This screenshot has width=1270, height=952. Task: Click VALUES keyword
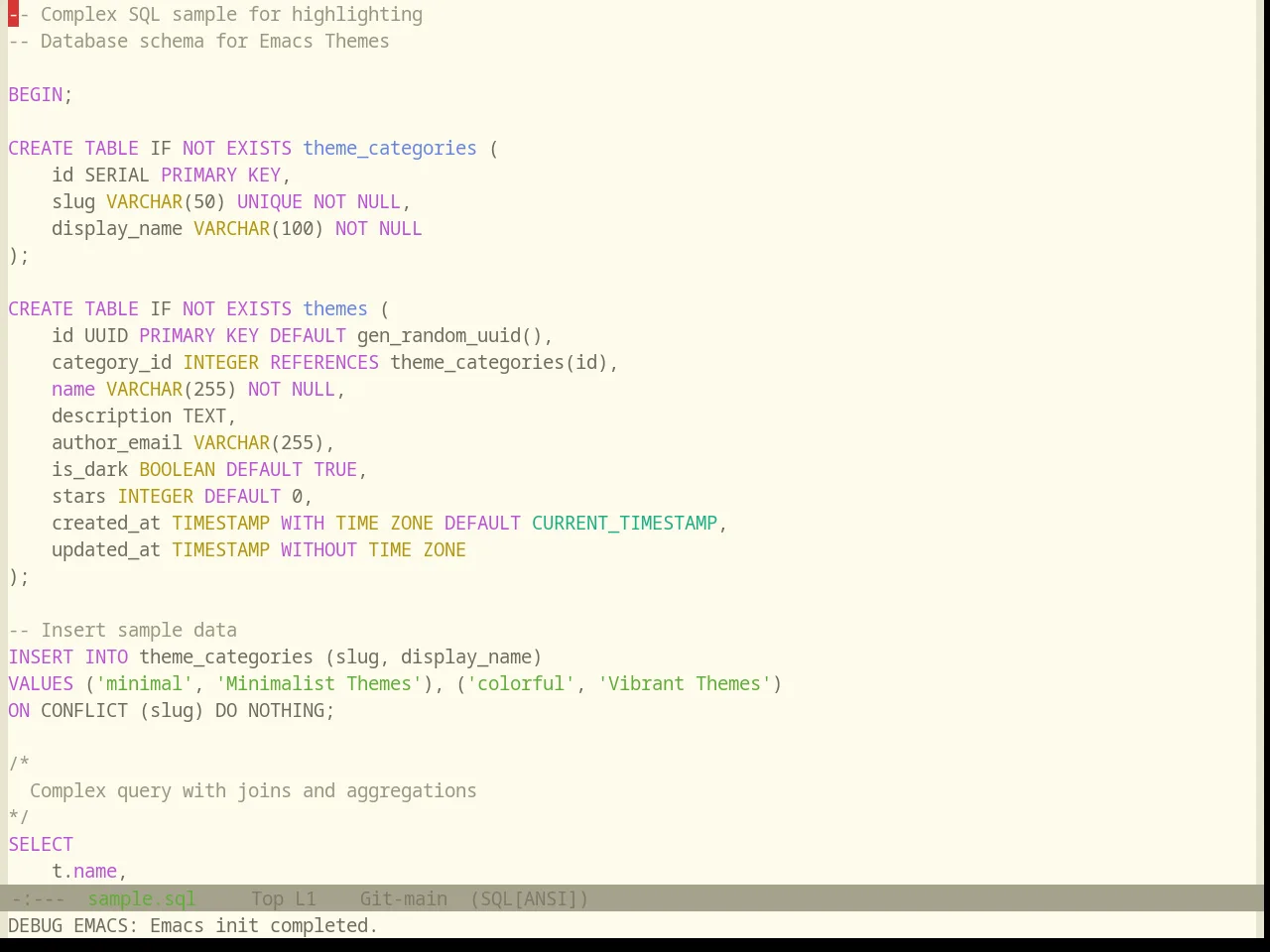pyautogui.click(x=41, y=683)
